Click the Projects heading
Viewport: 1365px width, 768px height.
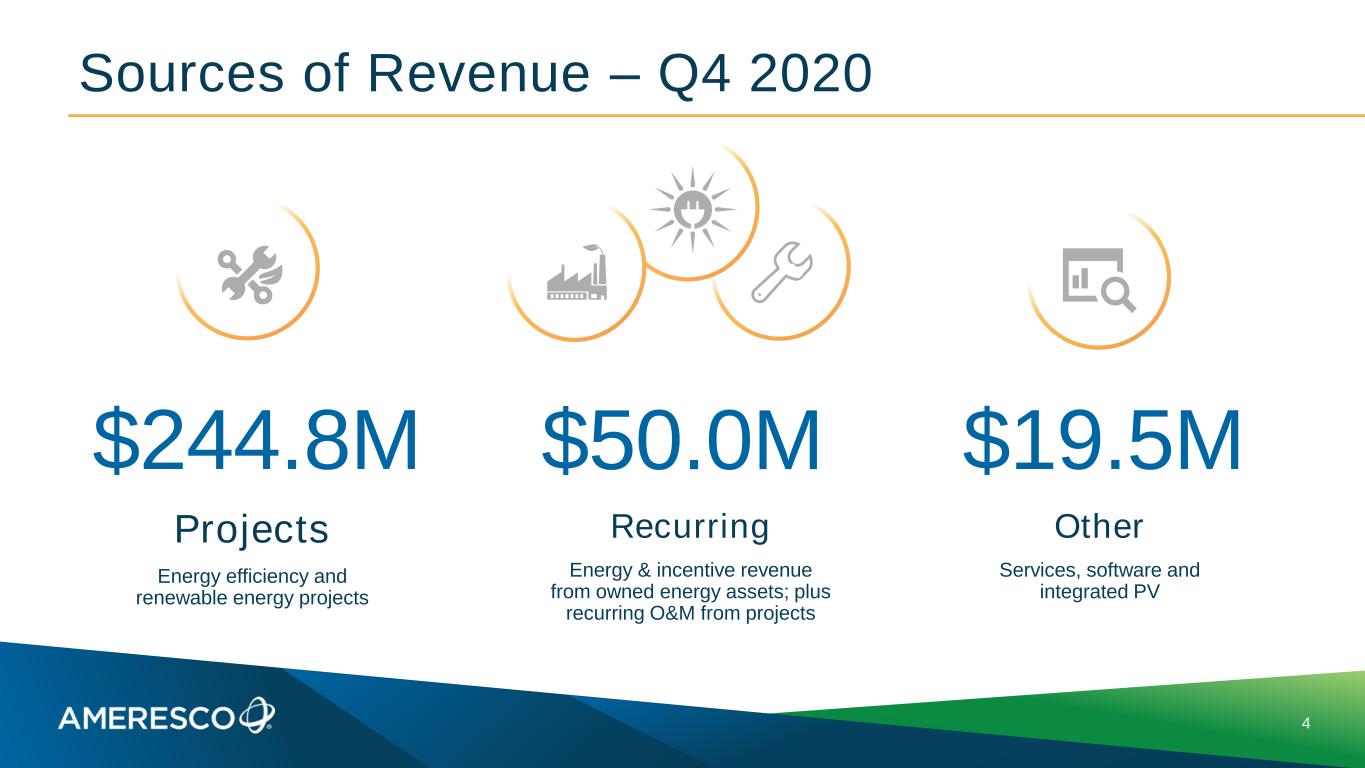(x=252, y=529)
